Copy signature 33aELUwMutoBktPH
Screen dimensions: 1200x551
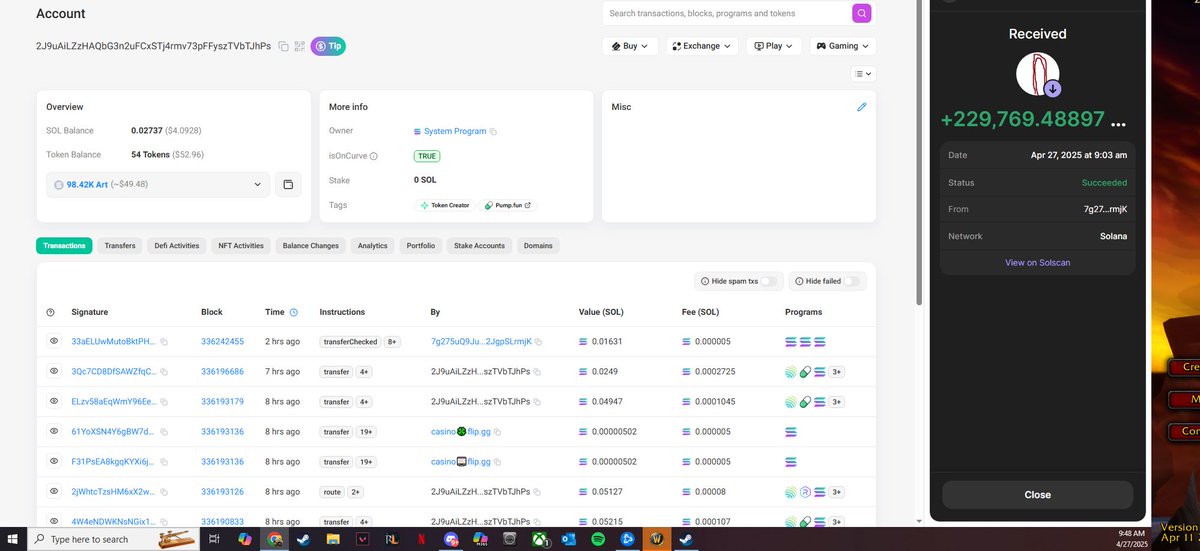tap(164, 342)
